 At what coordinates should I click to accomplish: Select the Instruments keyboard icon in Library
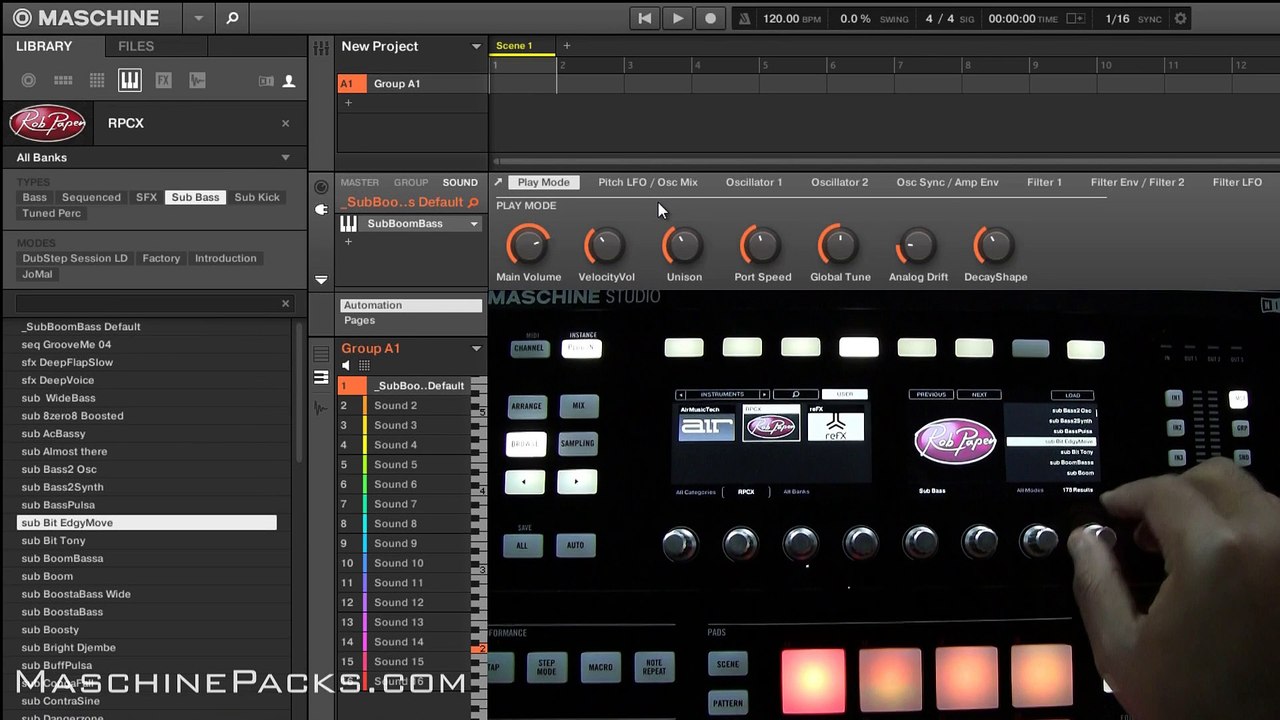coord(129,81)
